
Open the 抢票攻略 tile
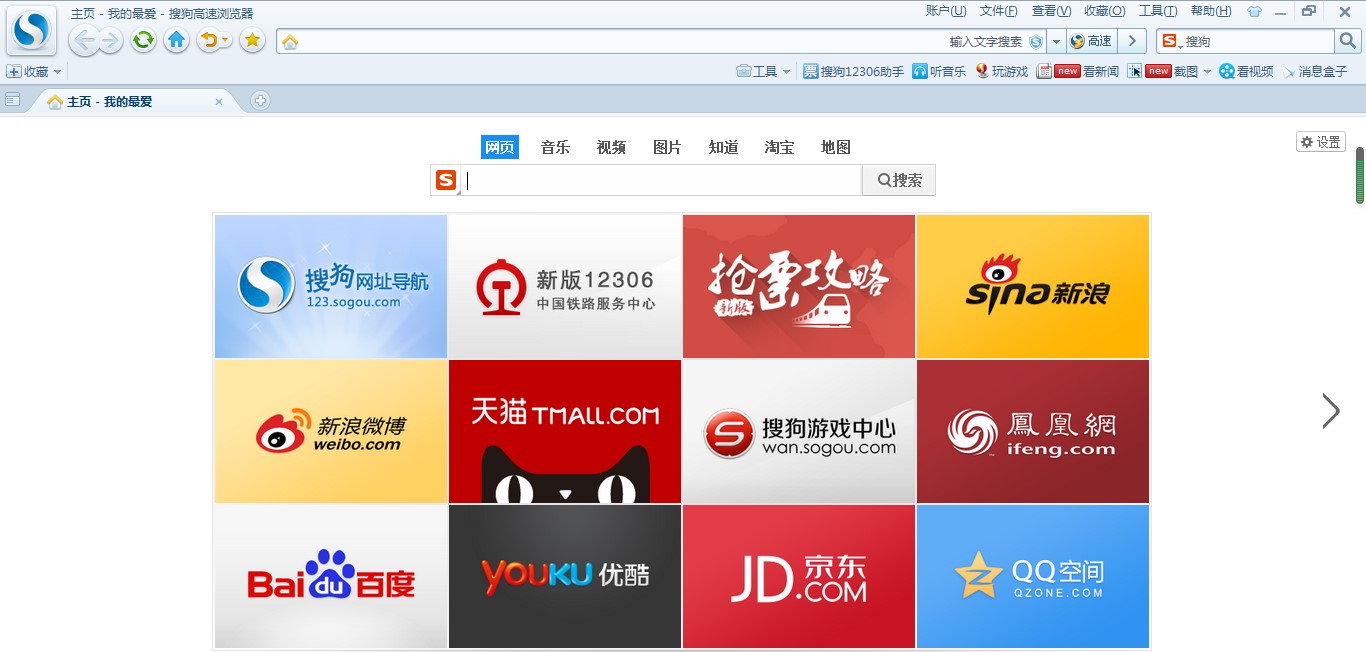coord(799,286)
